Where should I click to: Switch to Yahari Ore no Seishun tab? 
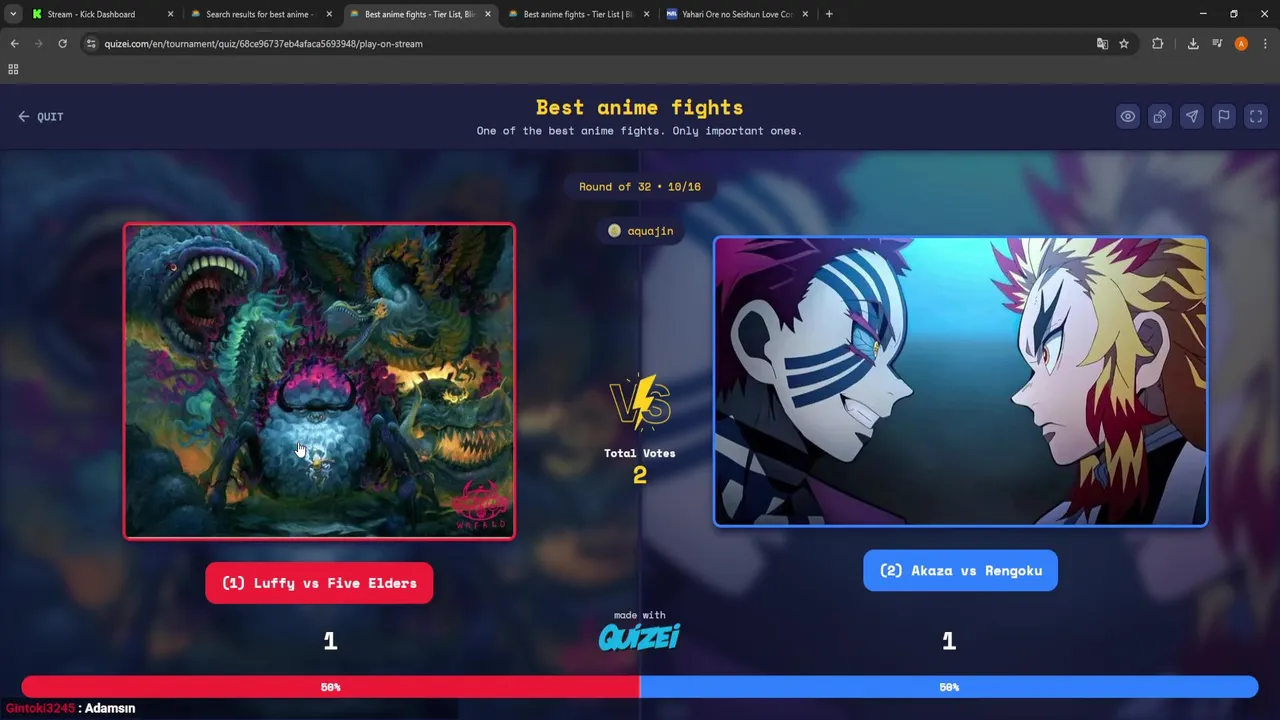[737, 14]
